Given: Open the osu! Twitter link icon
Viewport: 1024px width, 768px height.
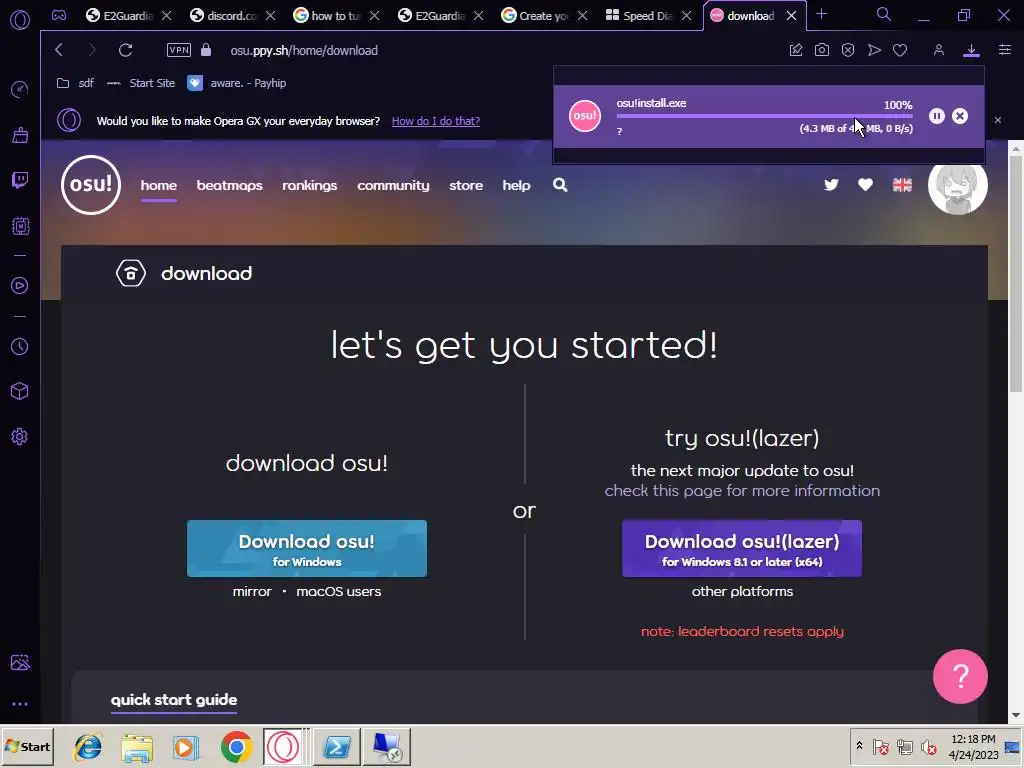Looking at the screenshot, I should point(831,185).
